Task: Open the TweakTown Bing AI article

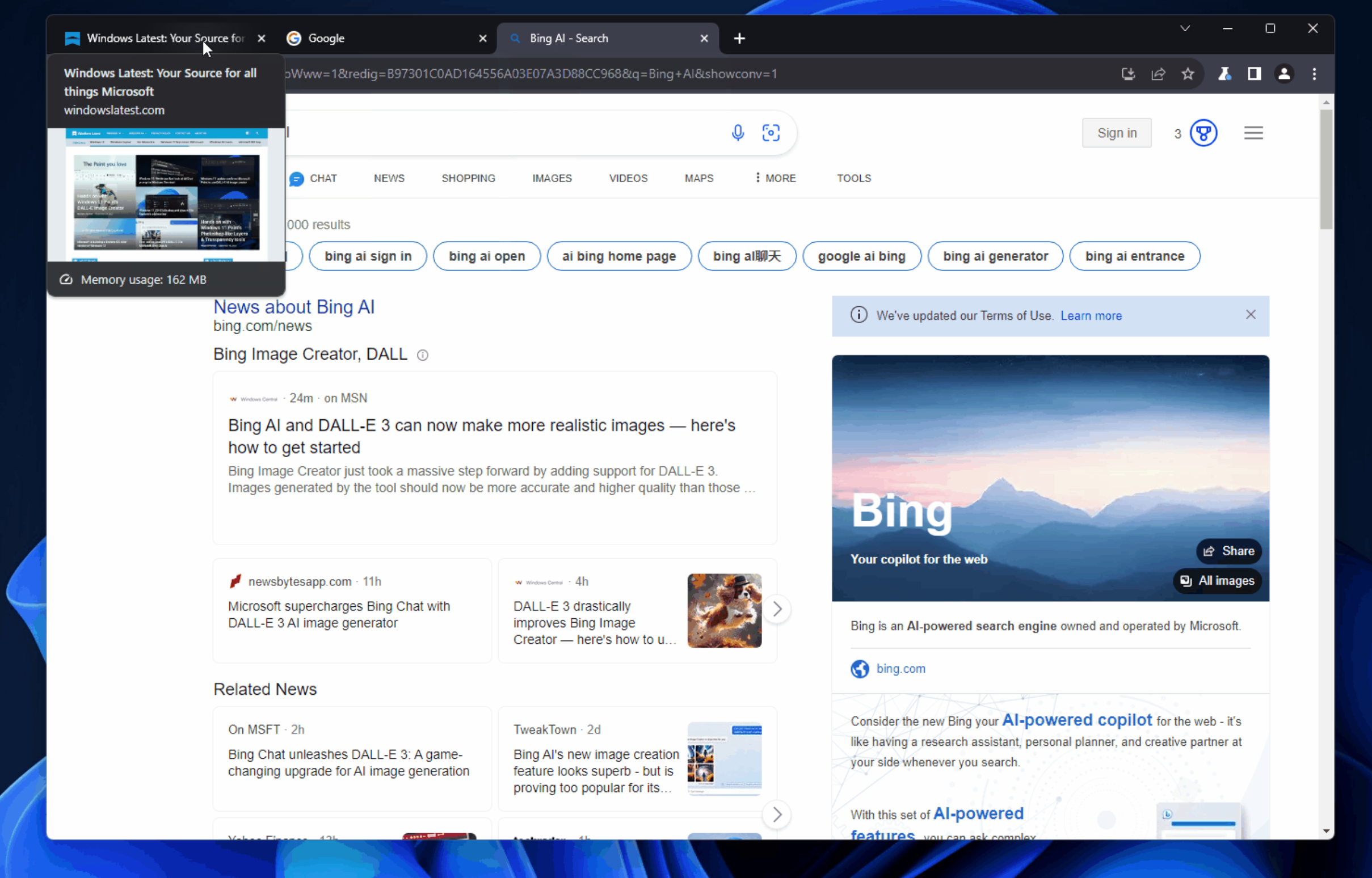Action: pos(596,771)
